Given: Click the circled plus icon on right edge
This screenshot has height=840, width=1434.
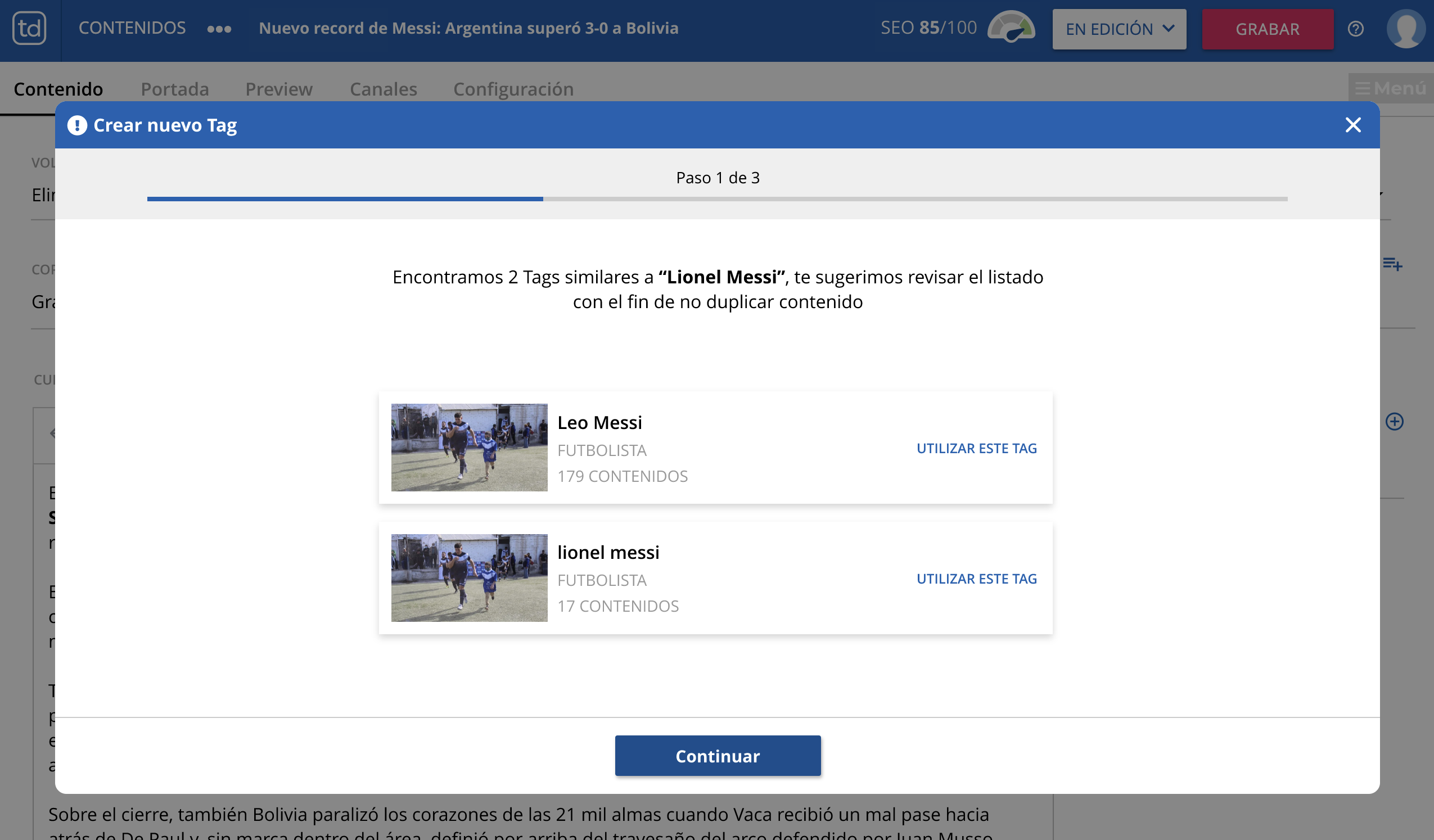Looking at the screenshot, I should (1394, 422).
